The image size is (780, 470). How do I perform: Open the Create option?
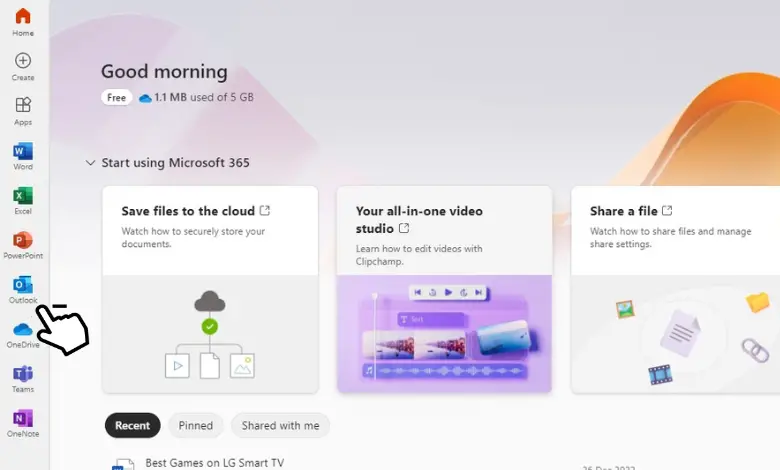coord(23,67)
